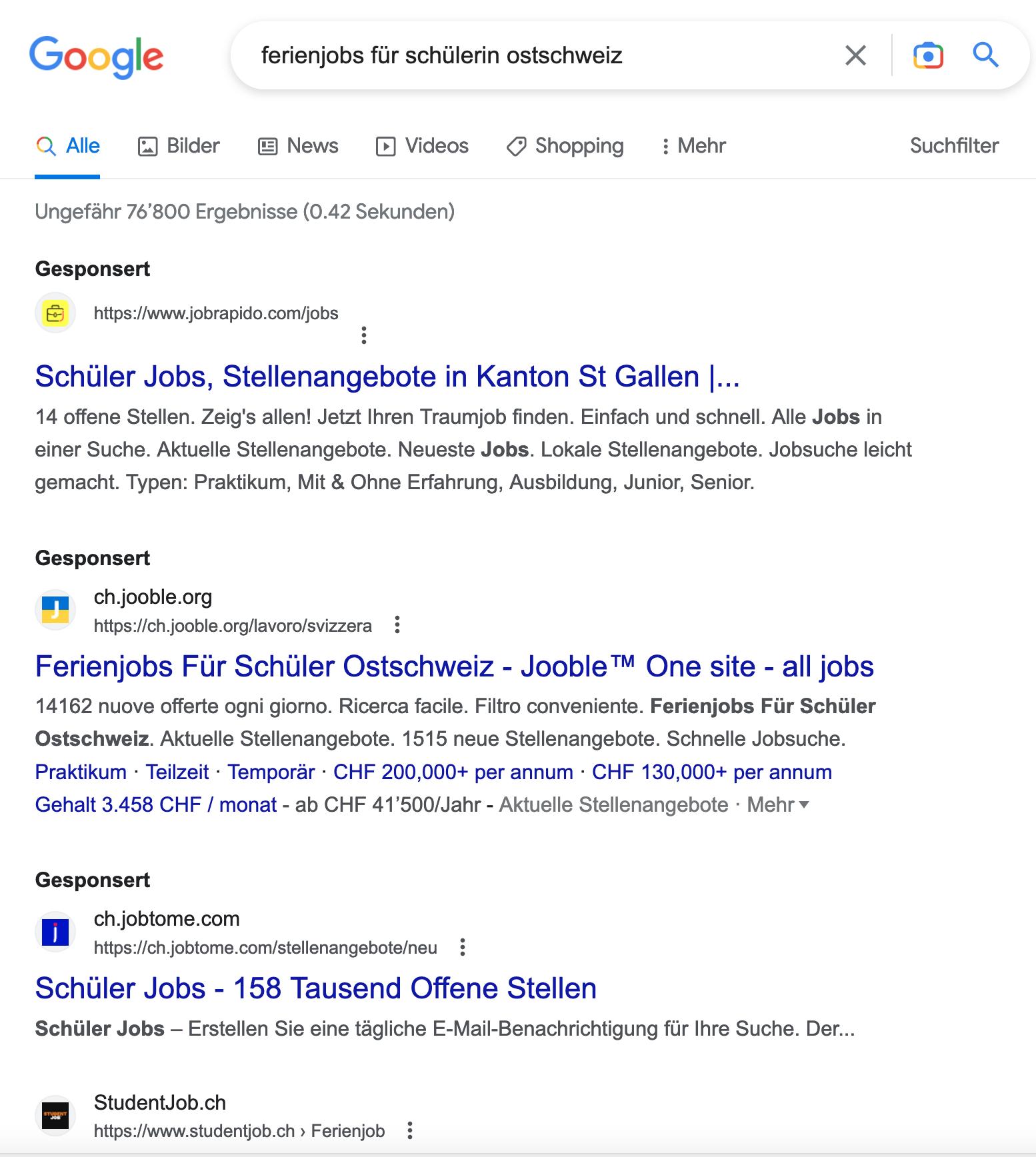Follow the Teilzeit sitelink
Image resolution: width=1036 pixels, height=1157 pixels.
pos(177,772)
